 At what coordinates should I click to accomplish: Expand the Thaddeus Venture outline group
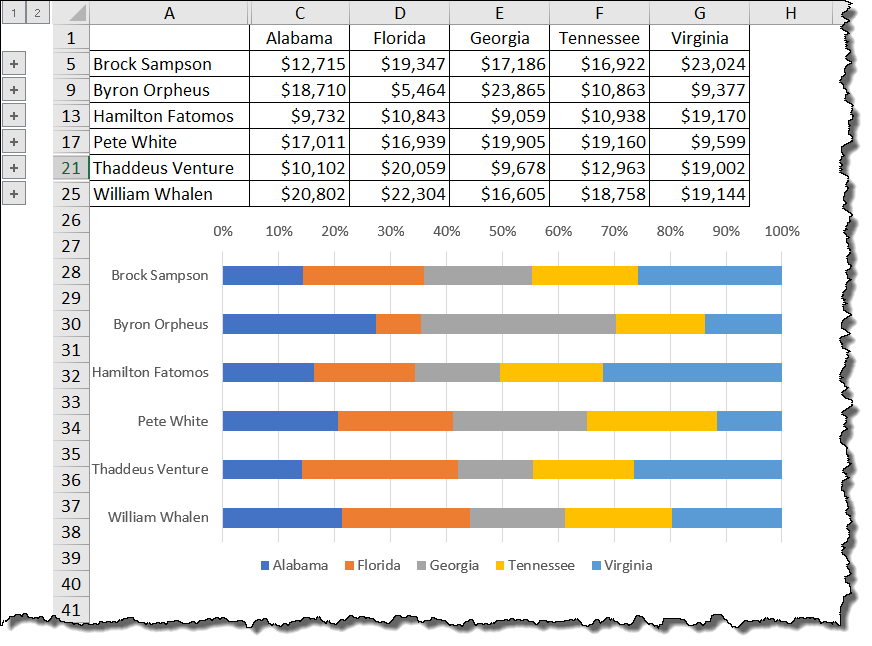(14, 168)
